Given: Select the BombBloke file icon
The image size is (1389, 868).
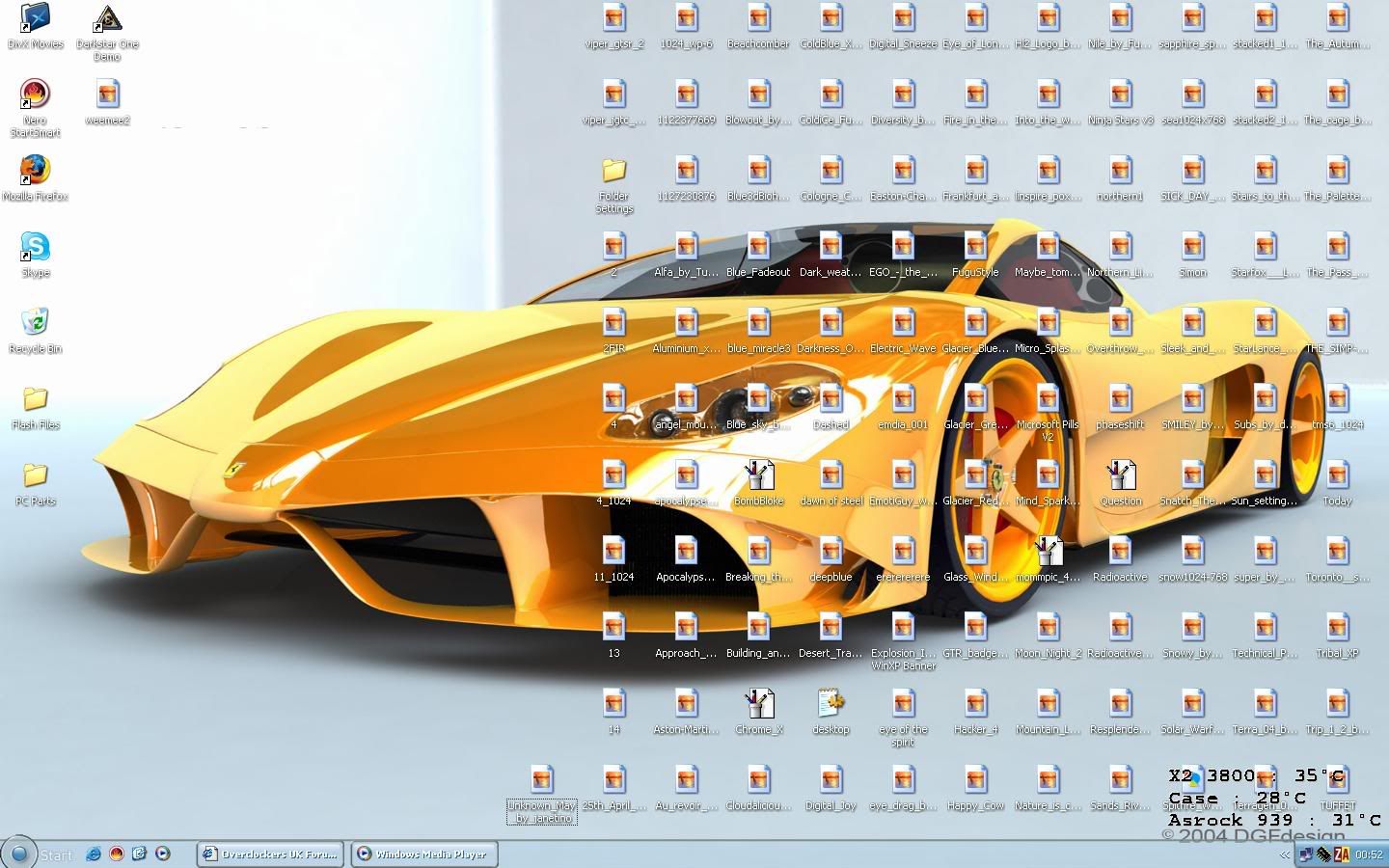Looking at the screenshot, I should click(758, 475).
